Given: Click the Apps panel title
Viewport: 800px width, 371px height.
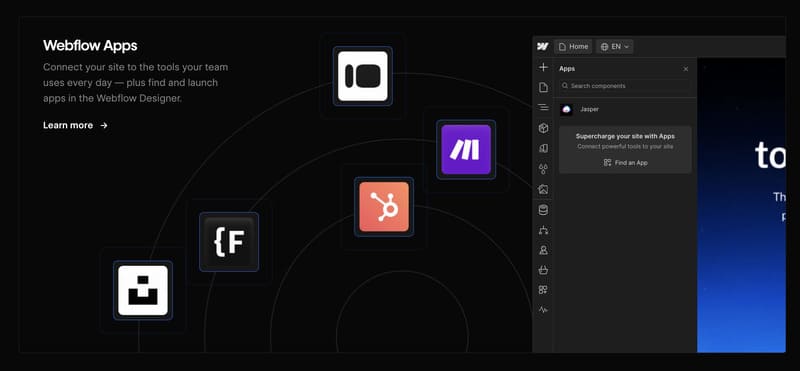Looking at the screenshot, I should (x=567, y=68).
